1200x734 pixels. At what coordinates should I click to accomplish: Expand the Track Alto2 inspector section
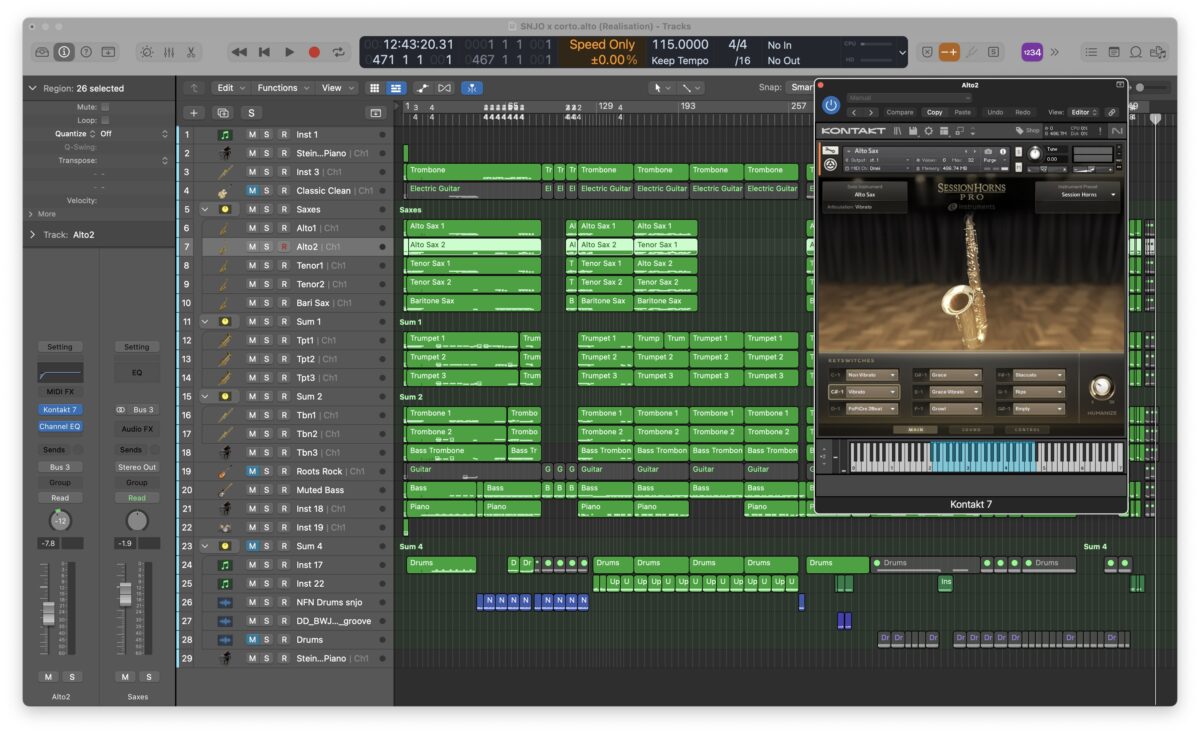point(32,234)
